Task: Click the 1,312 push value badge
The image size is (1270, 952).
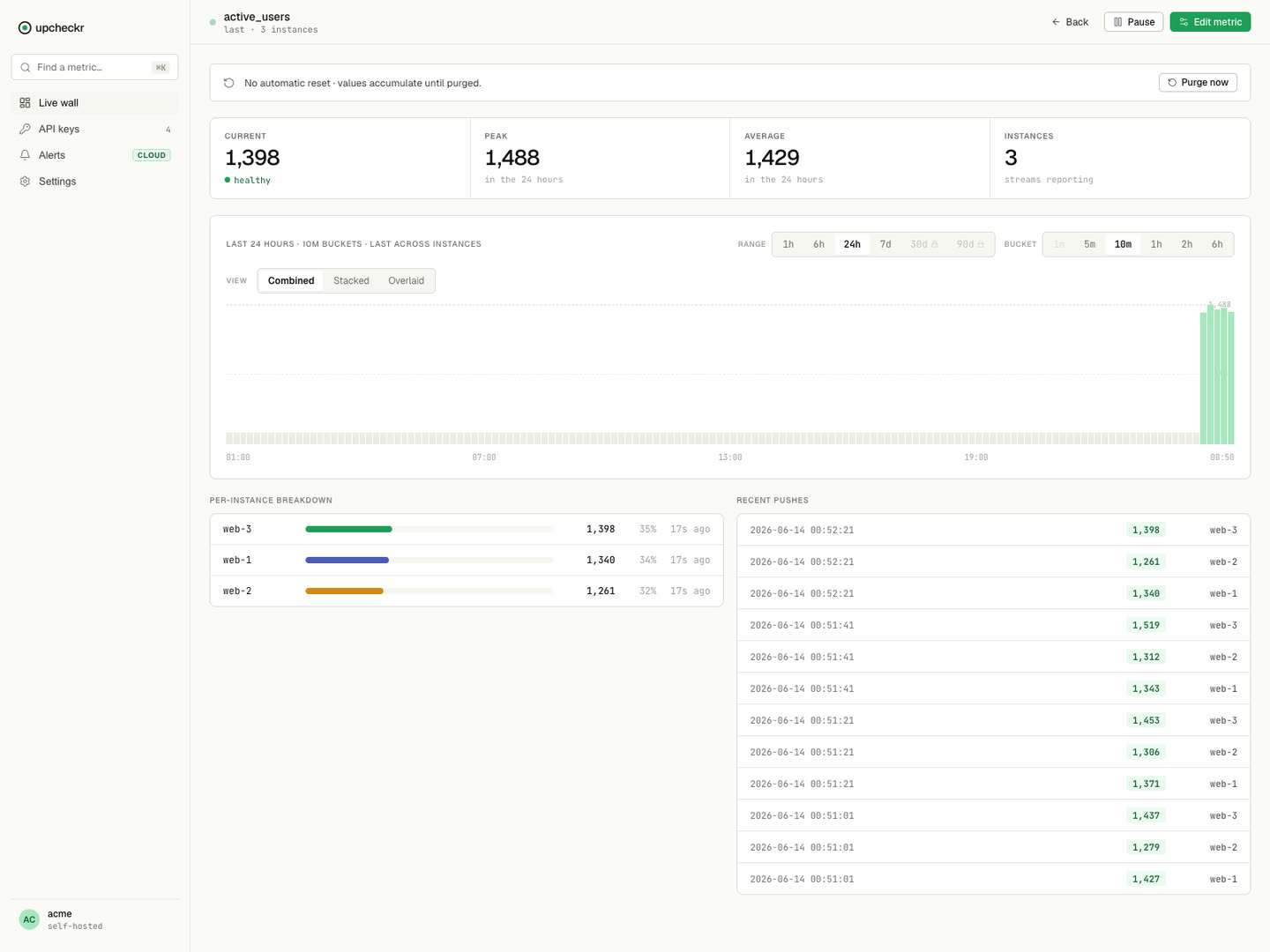Action: pos(1146,657)
